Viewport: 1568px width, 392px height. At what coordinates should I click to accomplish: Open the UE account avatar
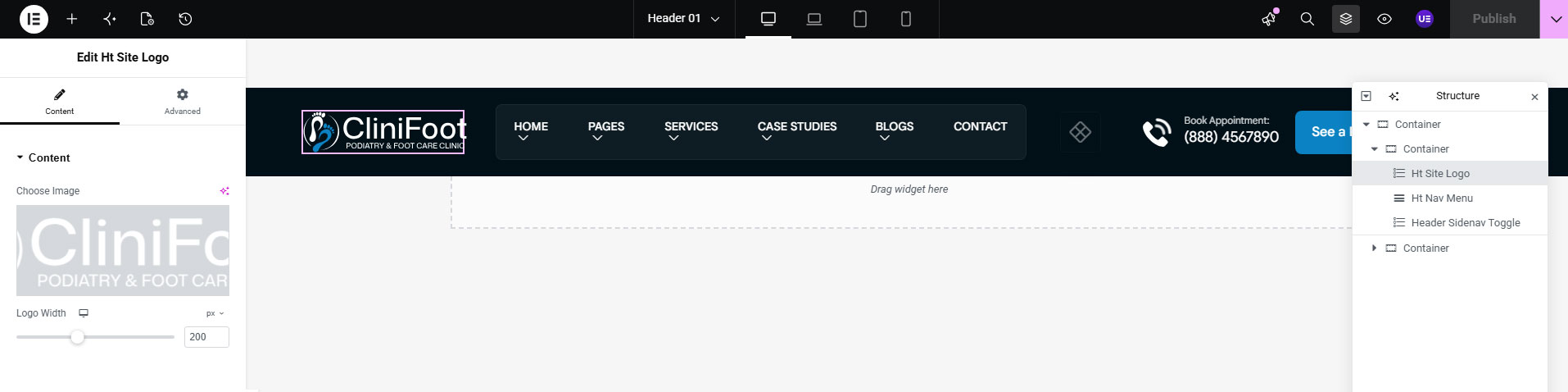click(1425, 19)
